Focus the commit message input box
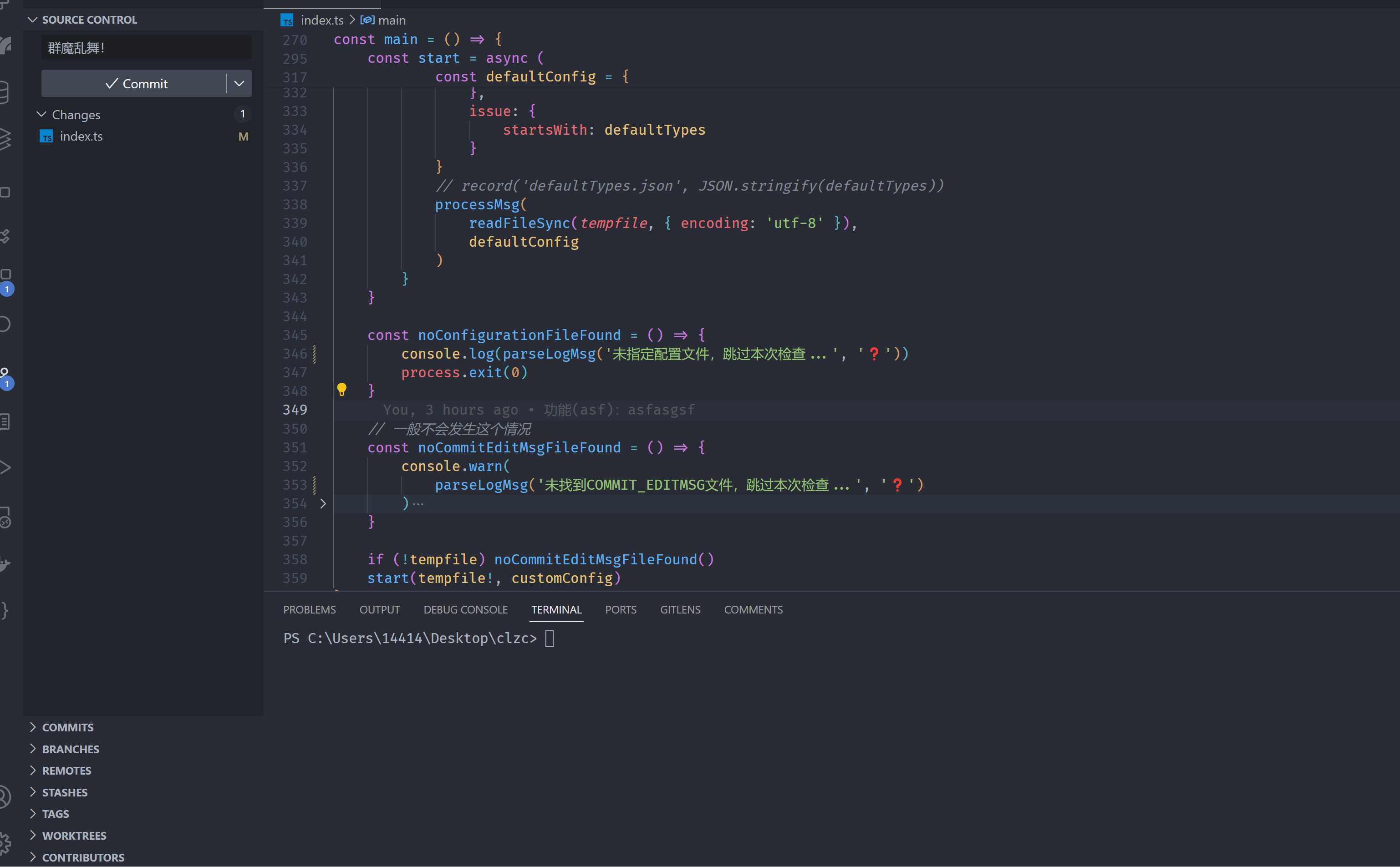The width and height of the screenshot is (1400, 867). [146, 48]
